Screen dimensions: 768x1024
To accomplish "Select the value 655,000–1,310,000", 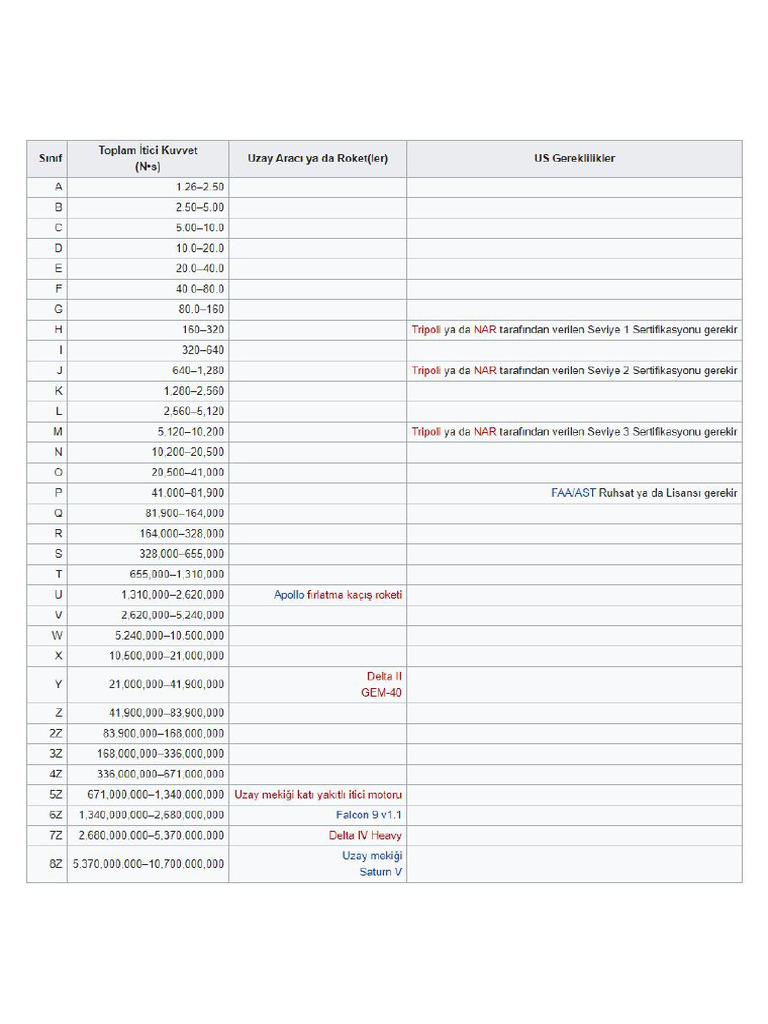I will [x=177, y=575].
